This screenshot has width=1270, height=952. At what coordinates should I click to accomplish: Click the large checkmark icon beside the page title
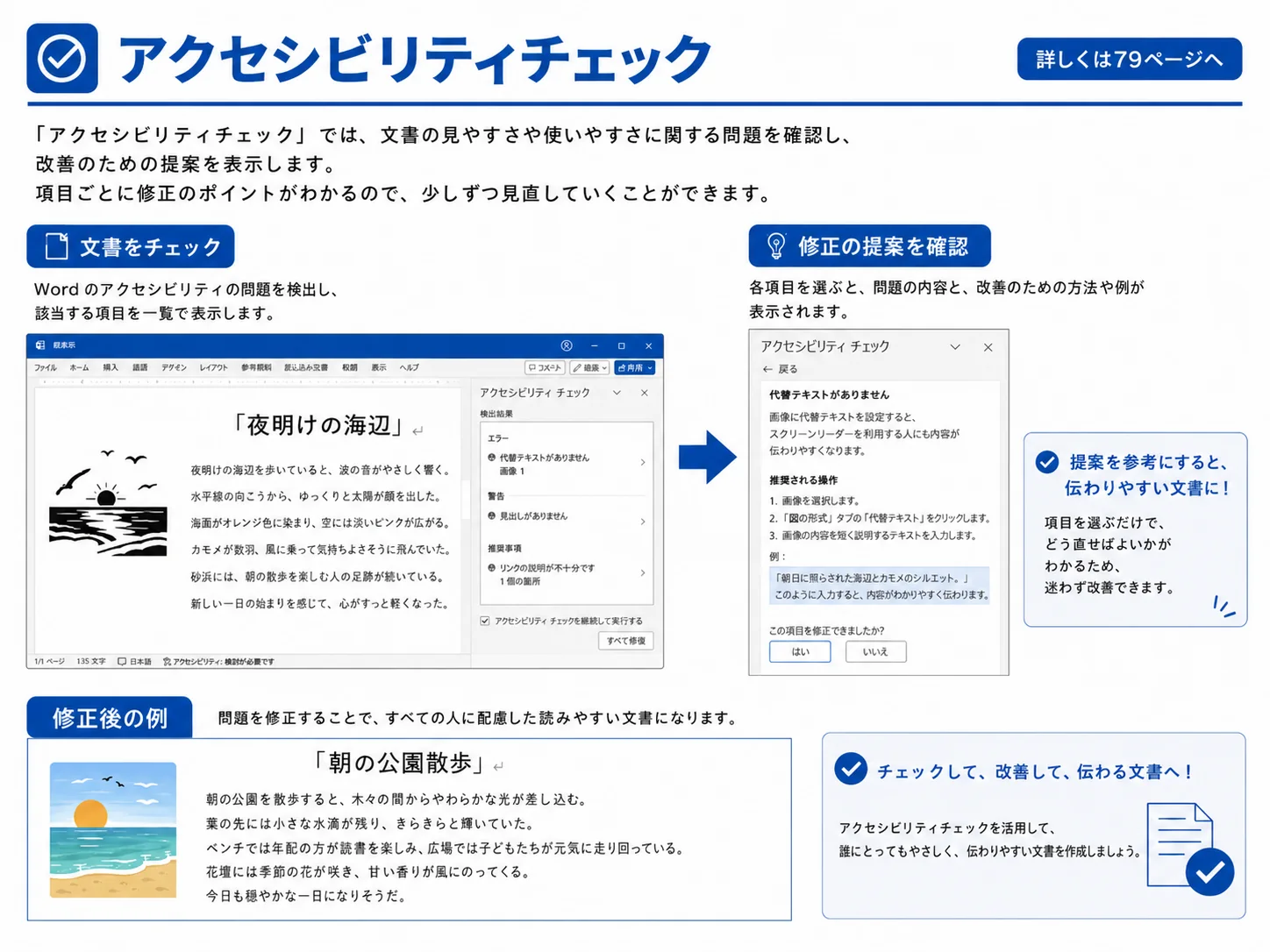point(62,58)
